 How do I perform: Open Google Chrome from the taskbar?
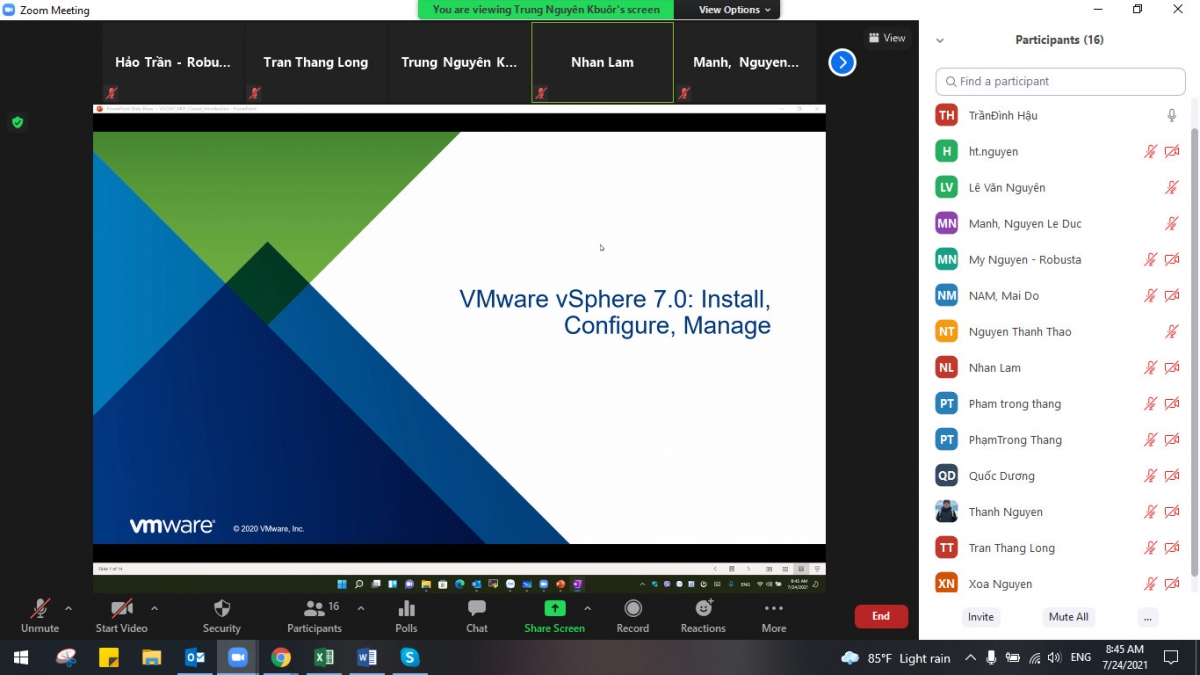(281, 657)
